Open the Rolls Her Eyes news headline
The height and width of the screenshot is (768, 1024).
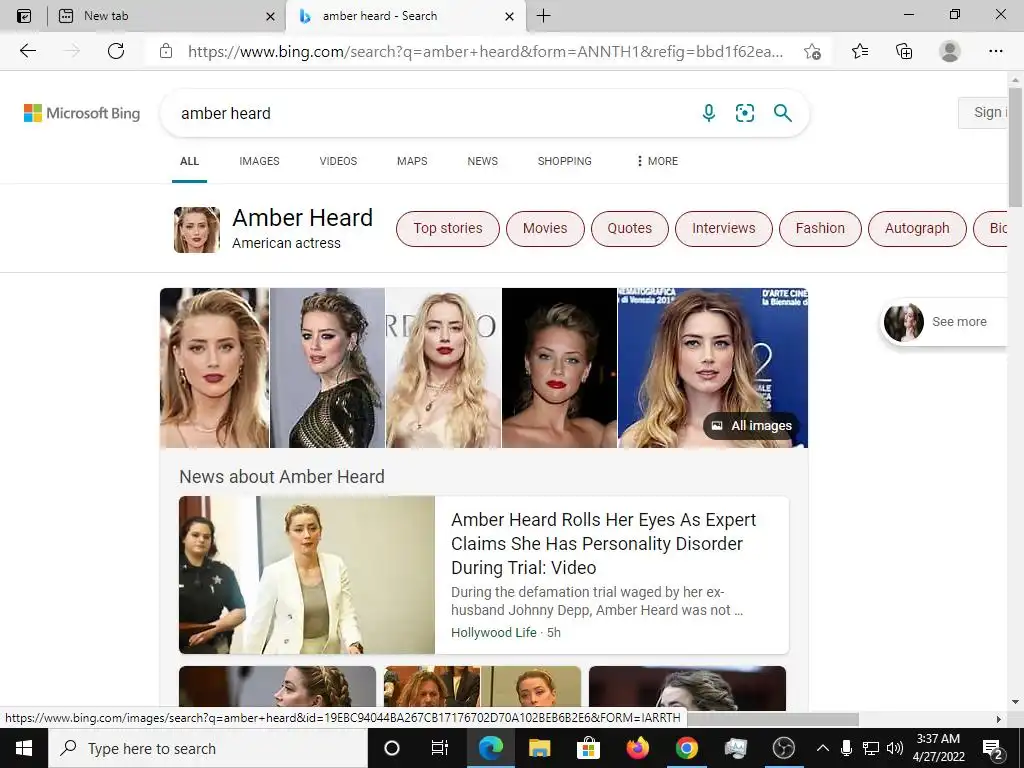[x=603, y=543]
